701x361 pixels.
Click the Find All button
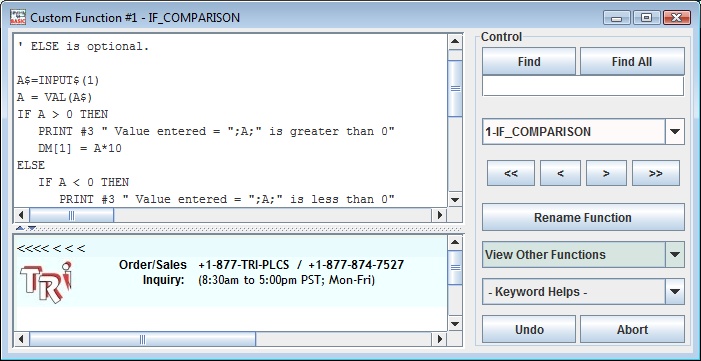(x=632, y=61)
